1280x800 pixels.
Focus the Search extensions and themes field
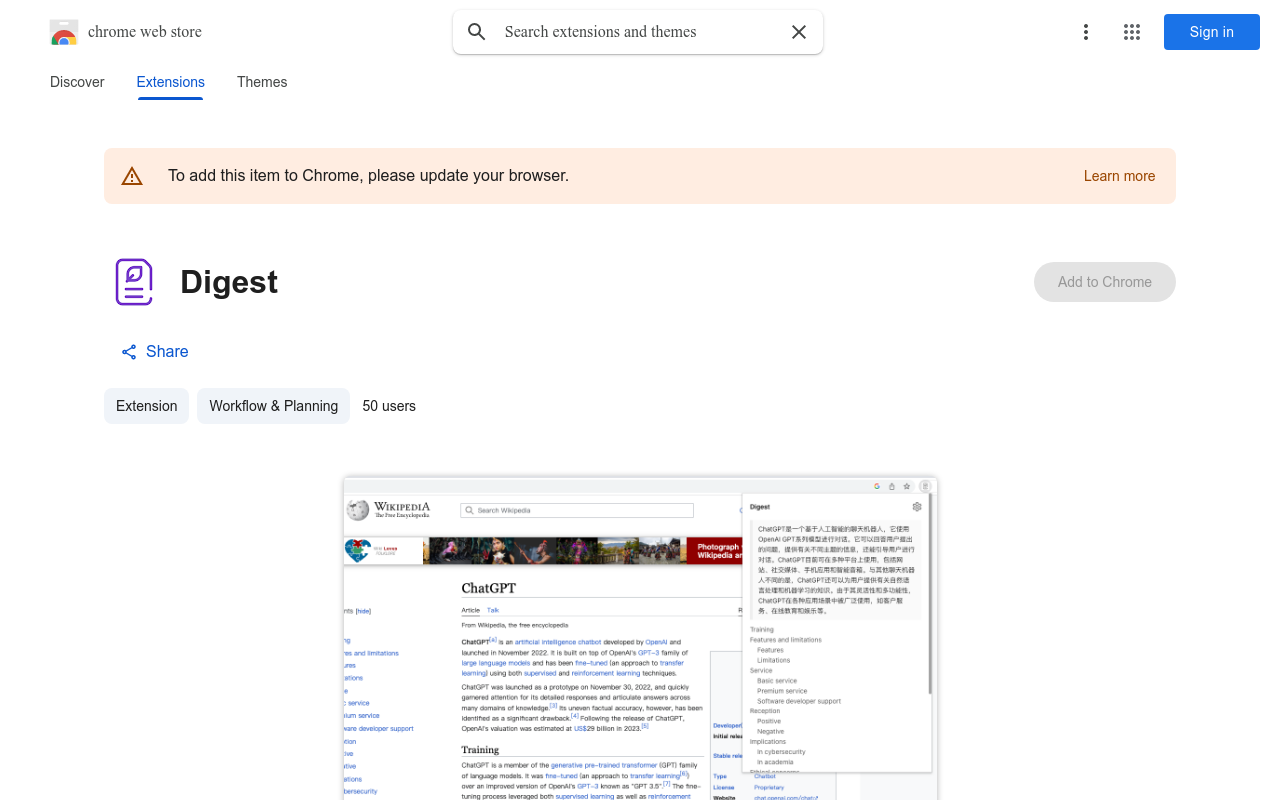(x=638, y=32)
